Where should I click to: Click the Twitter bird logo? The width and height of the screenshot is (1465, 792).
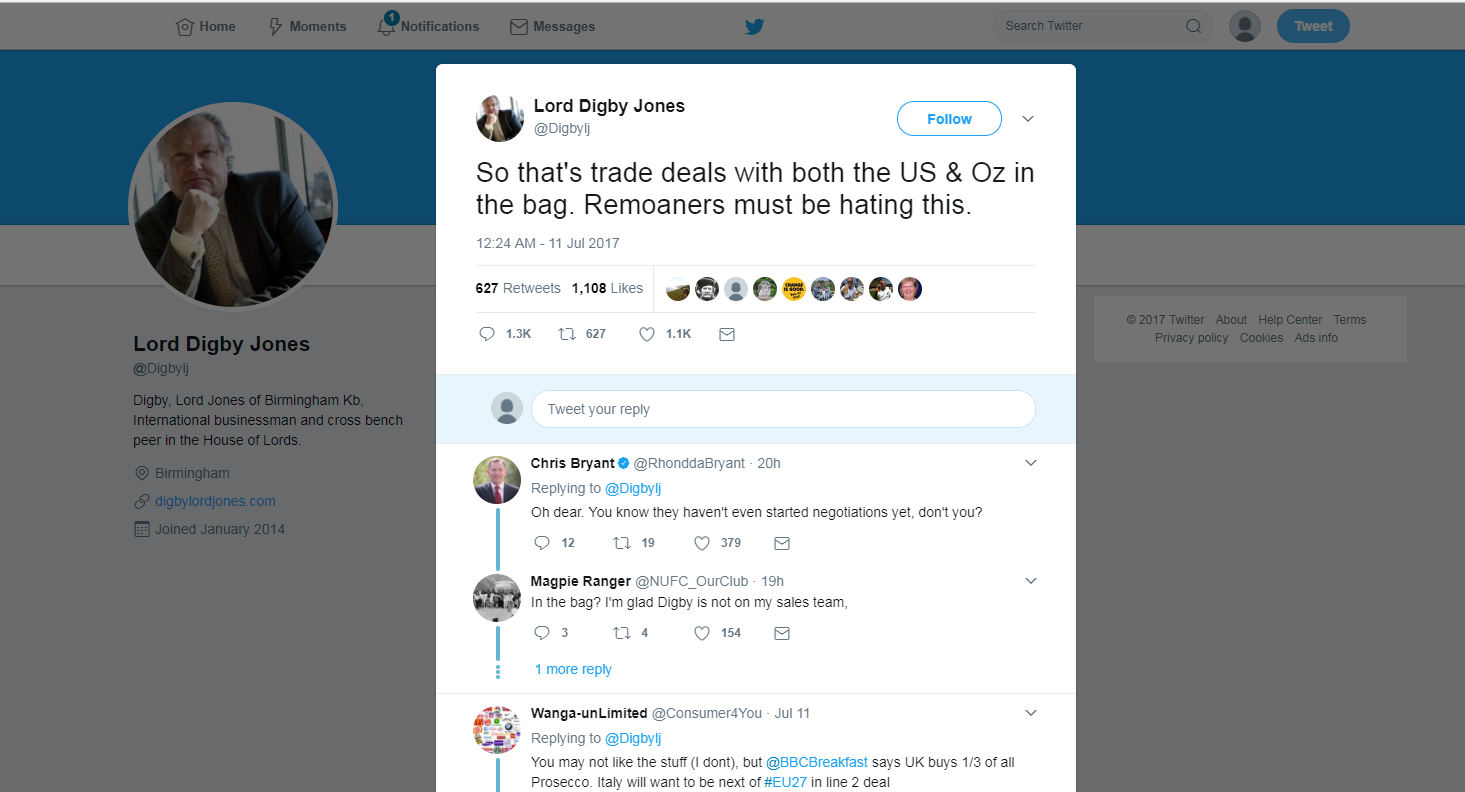click(x=754, y=27)
